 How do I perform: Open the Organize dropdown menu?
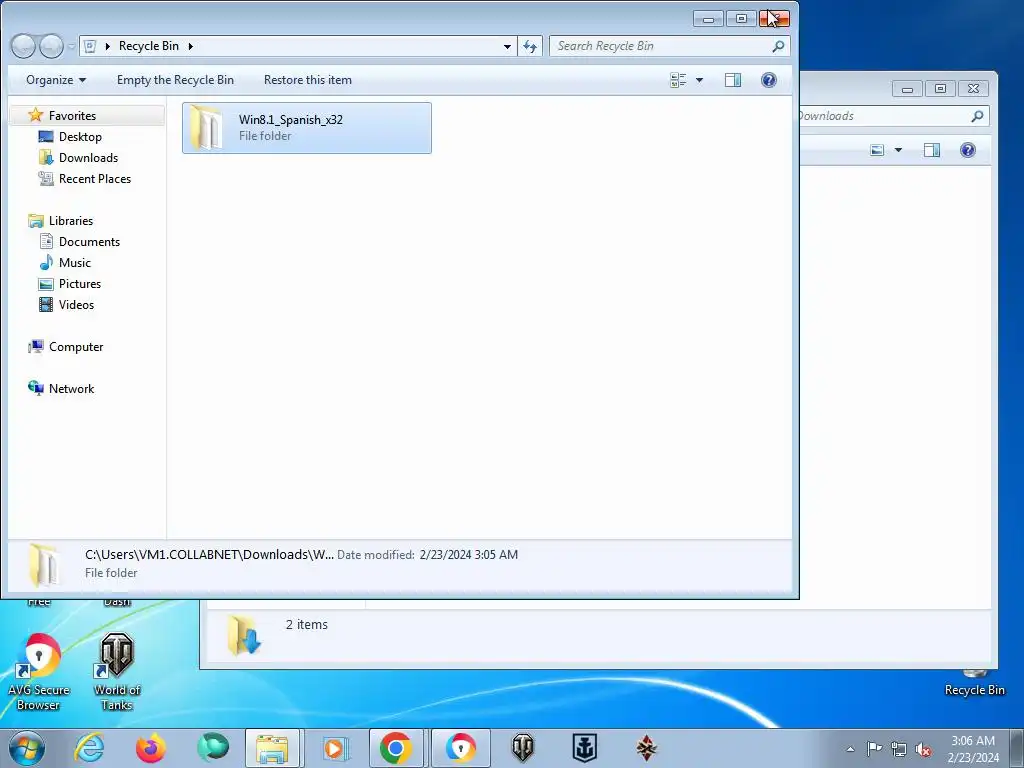point(56,80)
